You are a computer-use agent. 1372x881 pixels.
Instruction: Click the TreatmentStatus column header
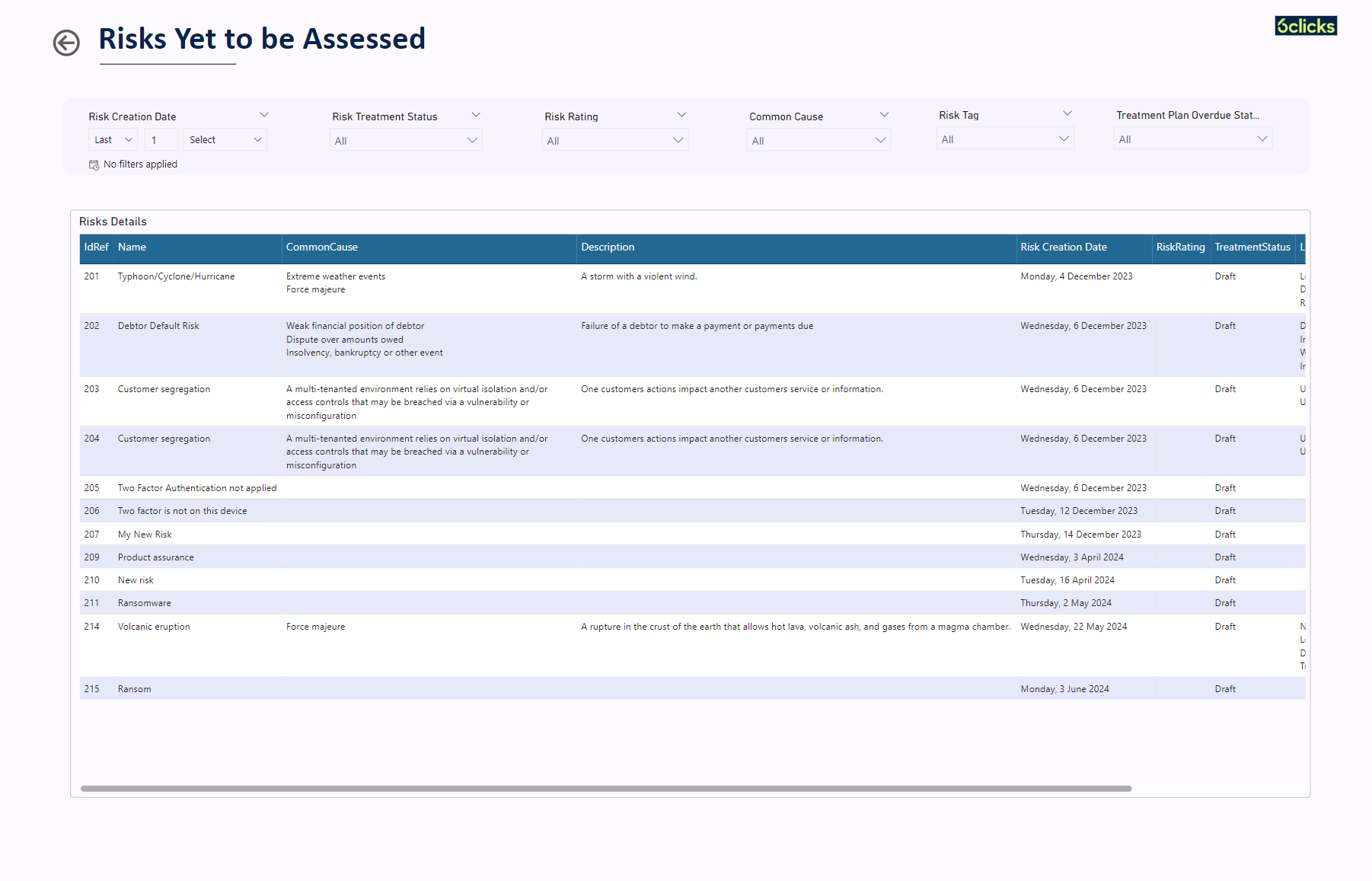click(1252, 247)
